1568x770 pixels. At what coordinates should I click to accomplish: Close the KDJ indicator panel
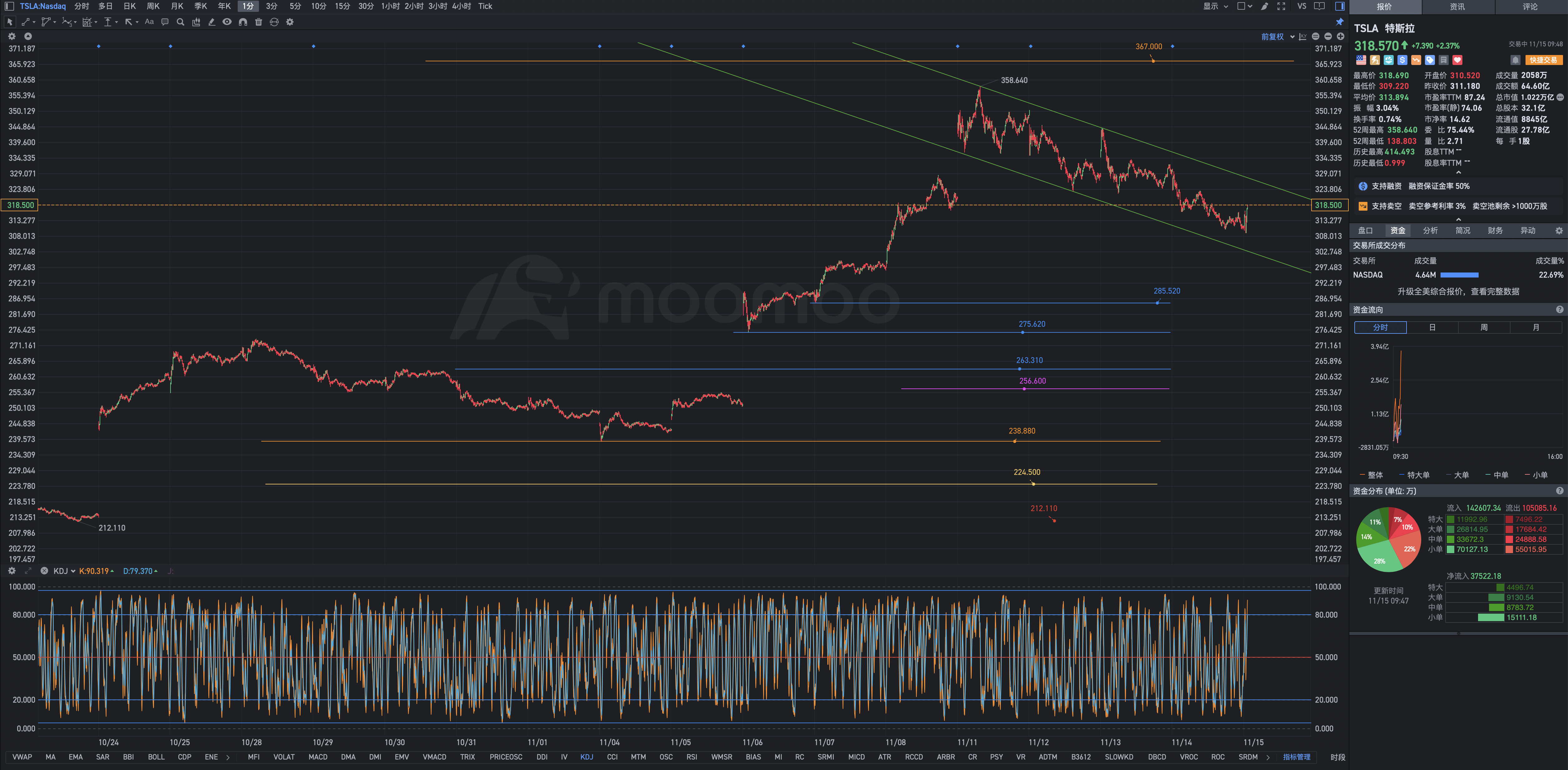44,571
